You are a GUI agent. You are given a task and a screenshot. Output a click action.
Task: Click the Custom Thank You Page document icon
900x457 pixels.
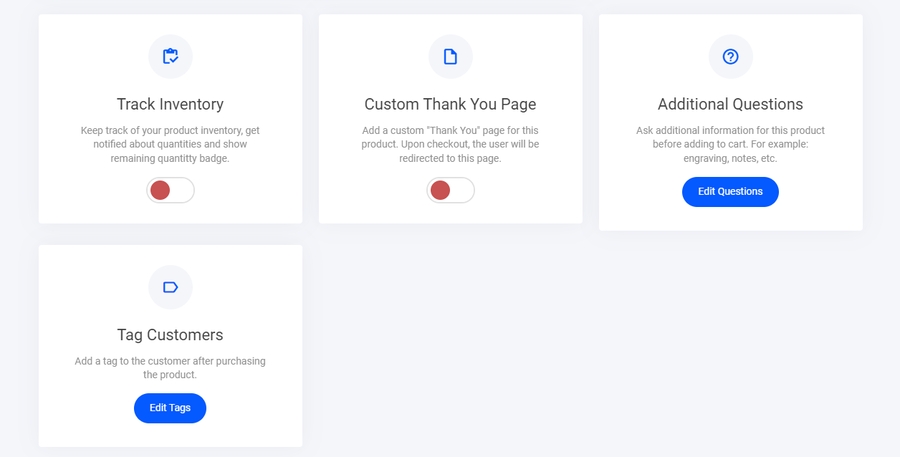[x=450, y=57]
